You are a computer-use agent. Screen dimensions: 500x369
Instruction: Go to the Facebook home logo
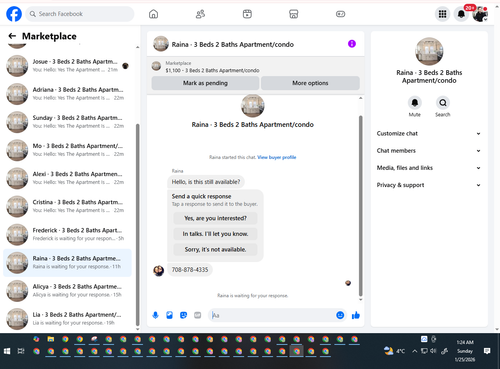pyautogui.click(x=14, y=14)
